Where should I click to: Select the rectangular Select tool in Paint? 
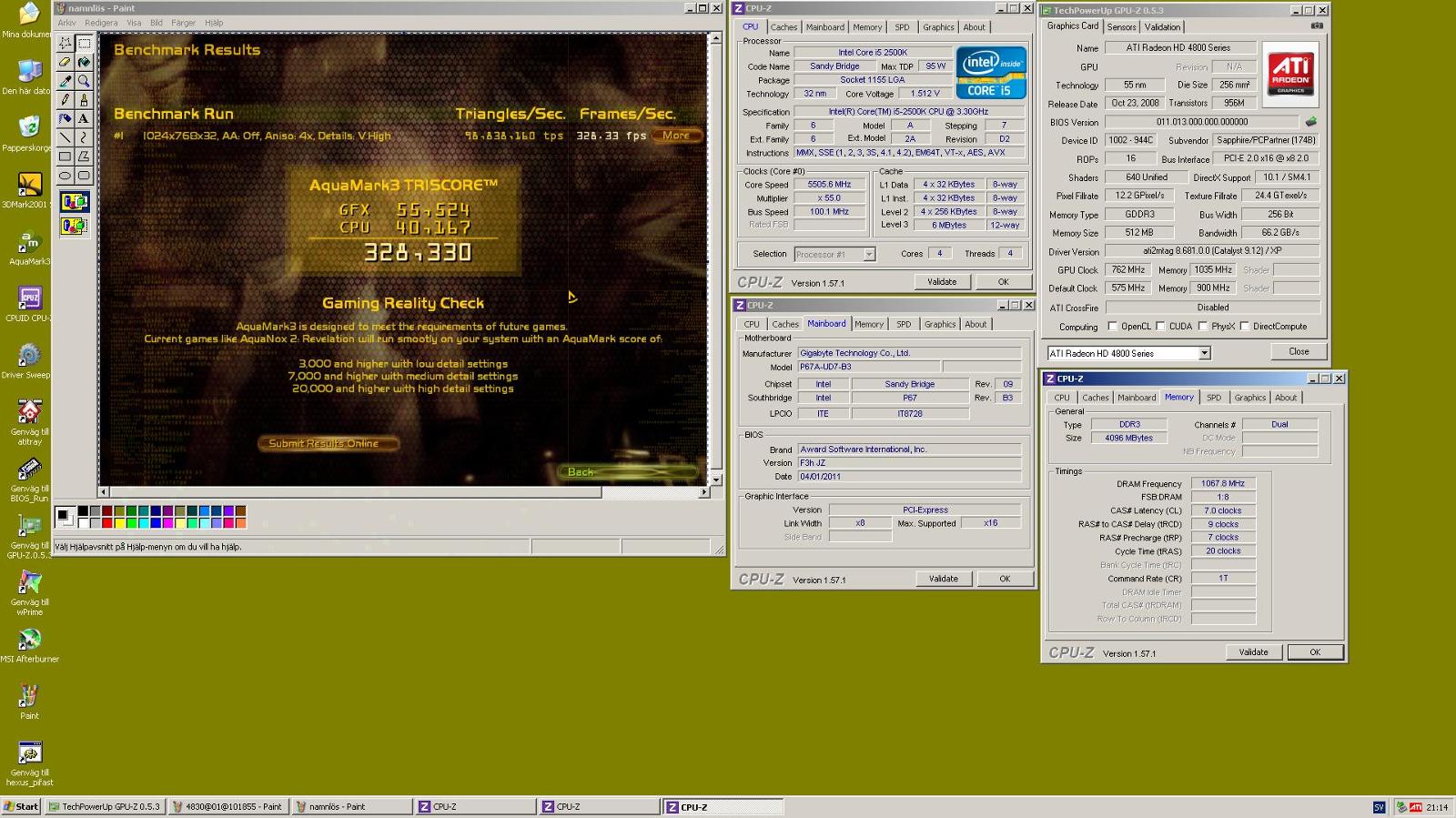pos(84,43)
